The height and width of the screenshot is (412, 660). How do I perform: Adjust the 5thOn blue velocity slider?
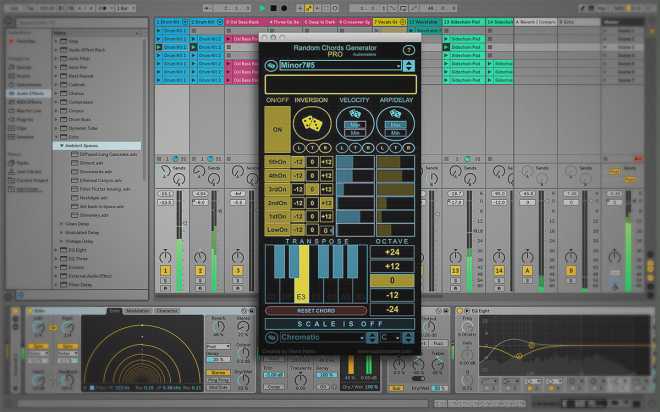pyautogui.click(x=355, y=162)
